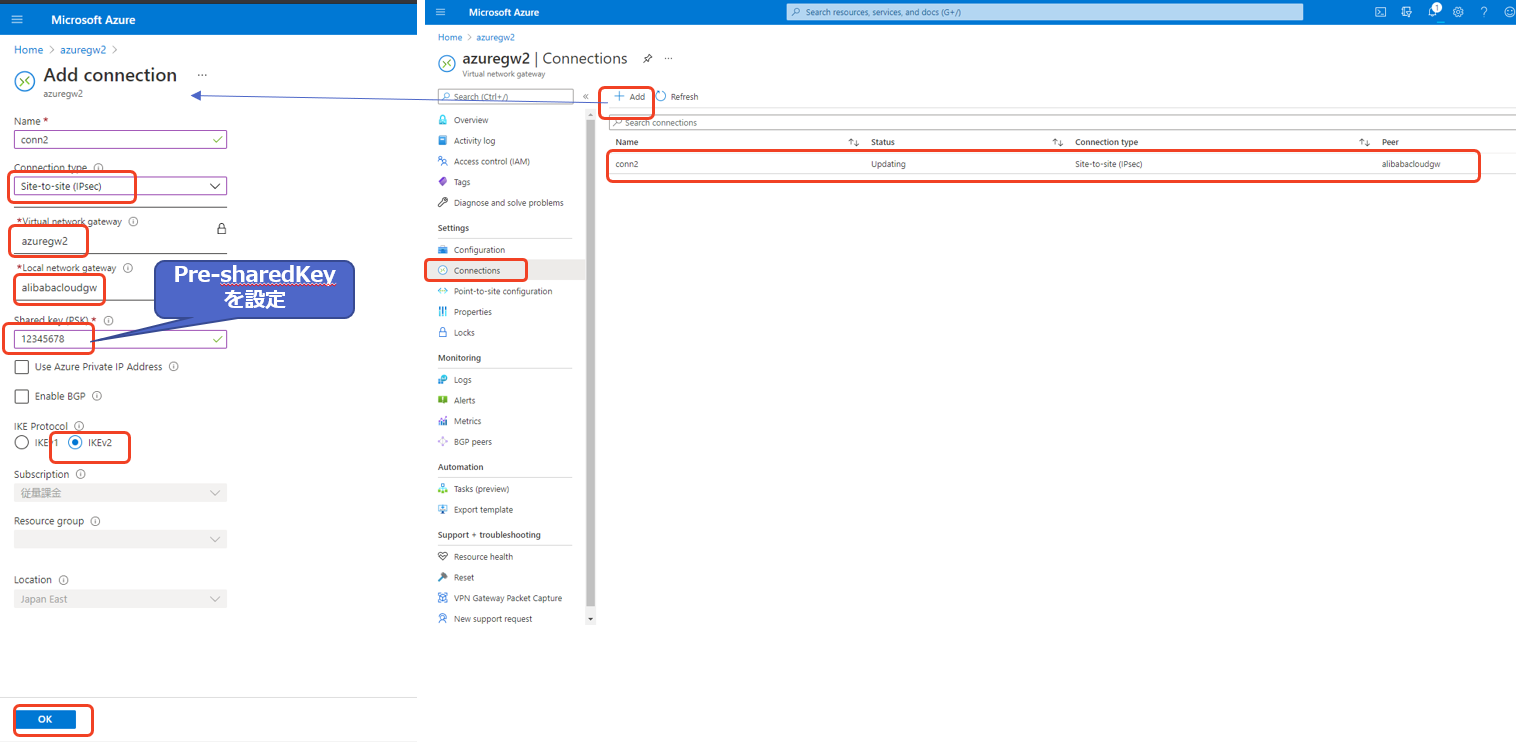Viewport: 1533px width, 743px height.
Task: Click Add to create new connection
Action: (629, 97)
